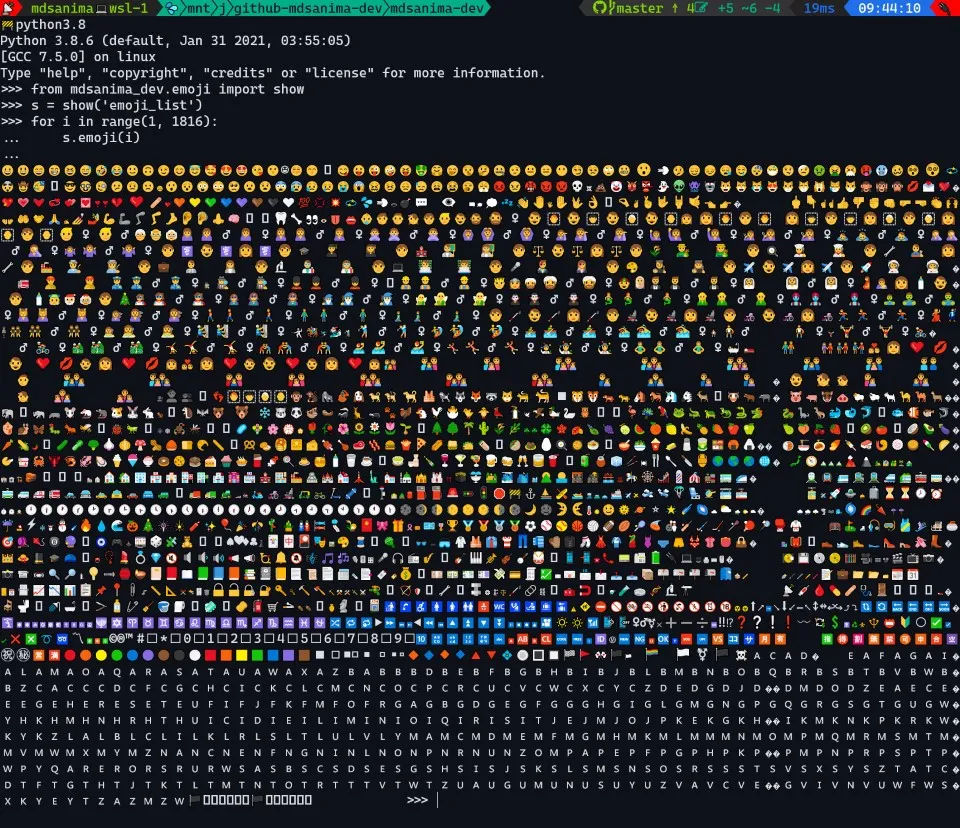Click the from mdsanima_dev.emoji import line
This screenshot has width=960, height=828.
point(152,89)
